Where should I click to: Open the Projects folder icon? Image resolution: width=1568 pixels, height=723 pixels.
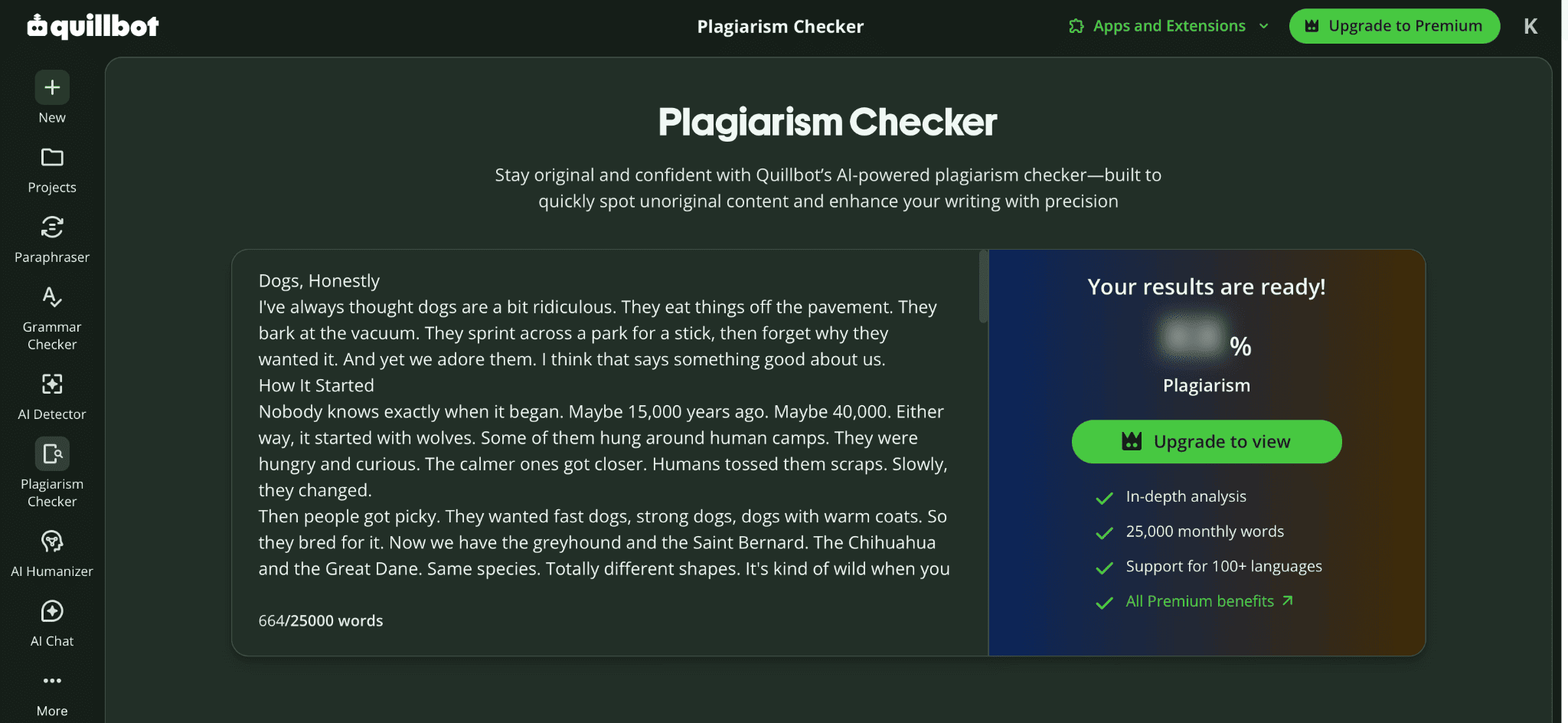52,157
